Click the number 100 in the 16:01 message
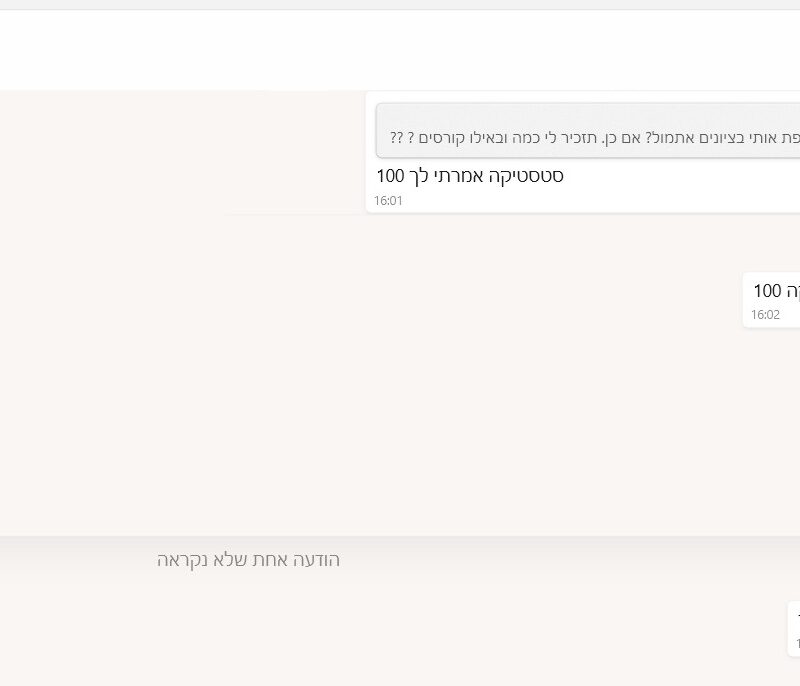 coord(390,176)
